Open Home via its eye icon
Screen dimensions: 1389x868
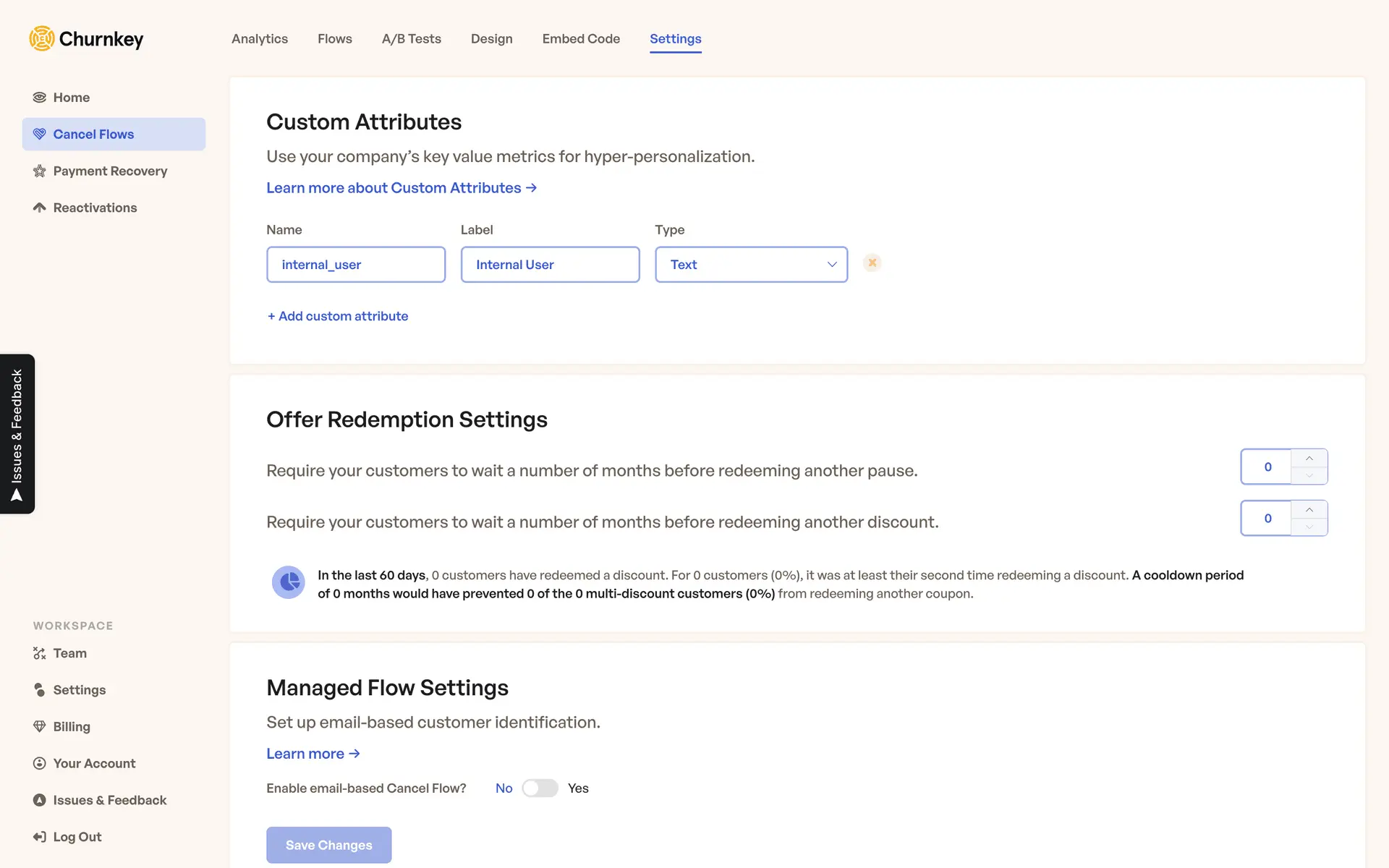40,98
